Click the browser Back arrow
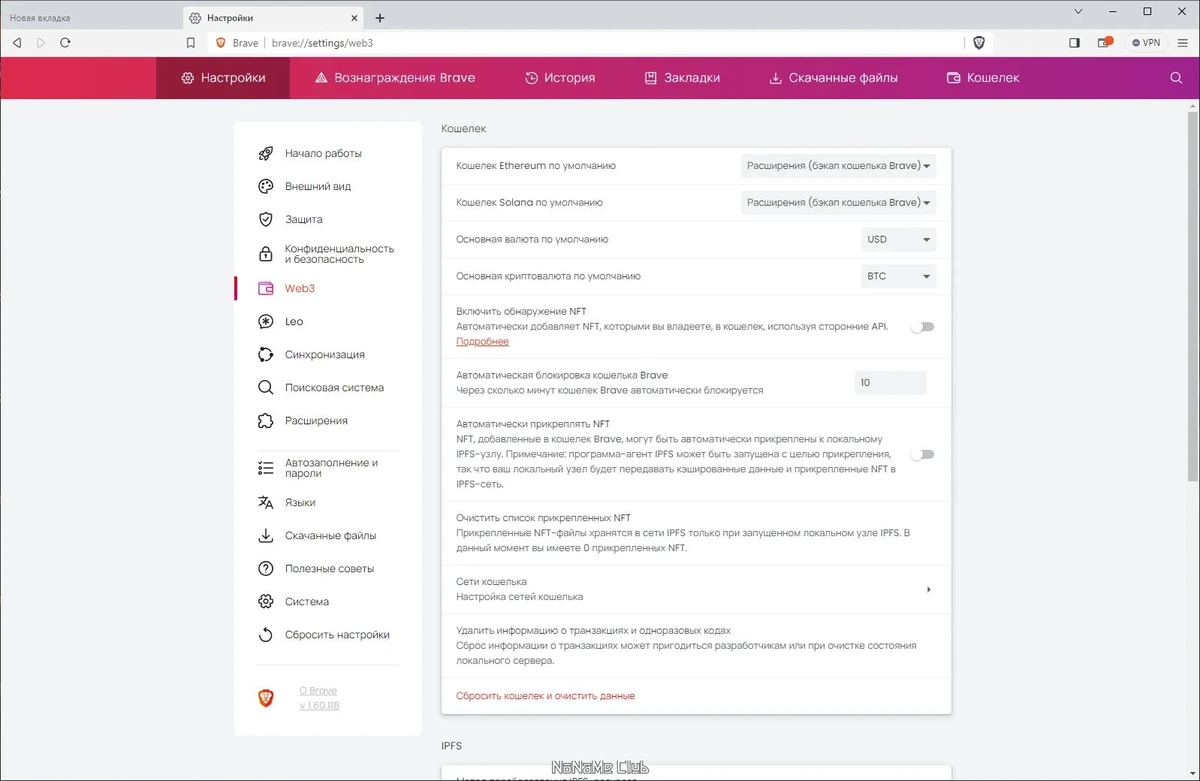Image resolution: width=1200 pixels, height=781 pixels. 17,43
